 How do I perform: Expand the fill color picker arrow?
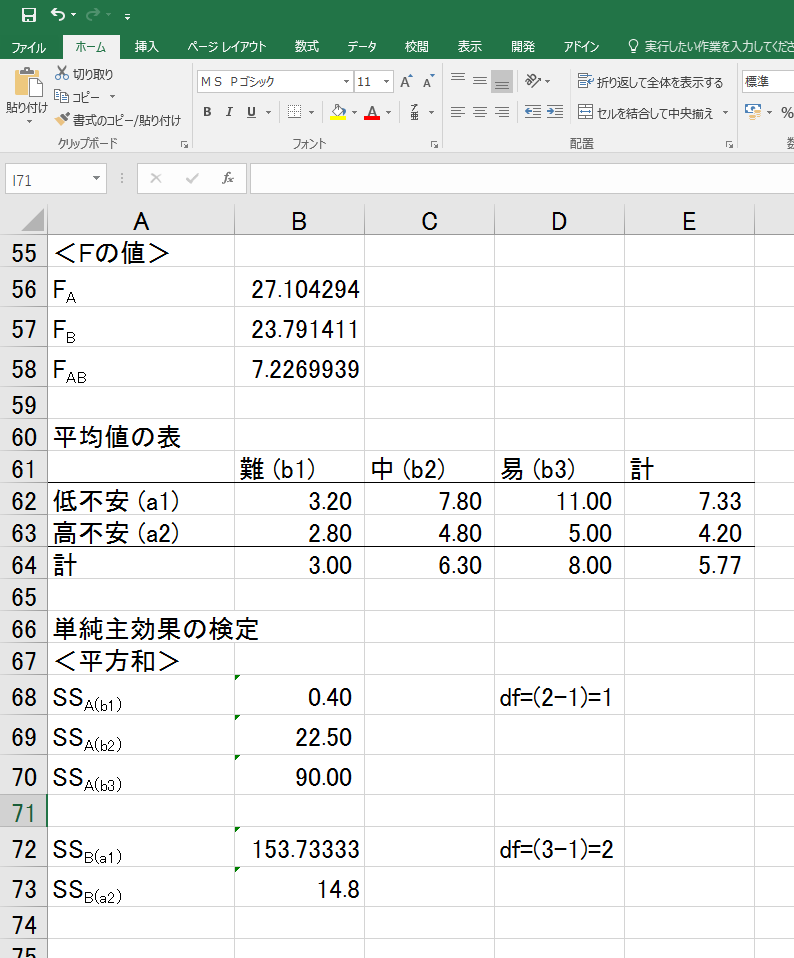click(354, 112)
